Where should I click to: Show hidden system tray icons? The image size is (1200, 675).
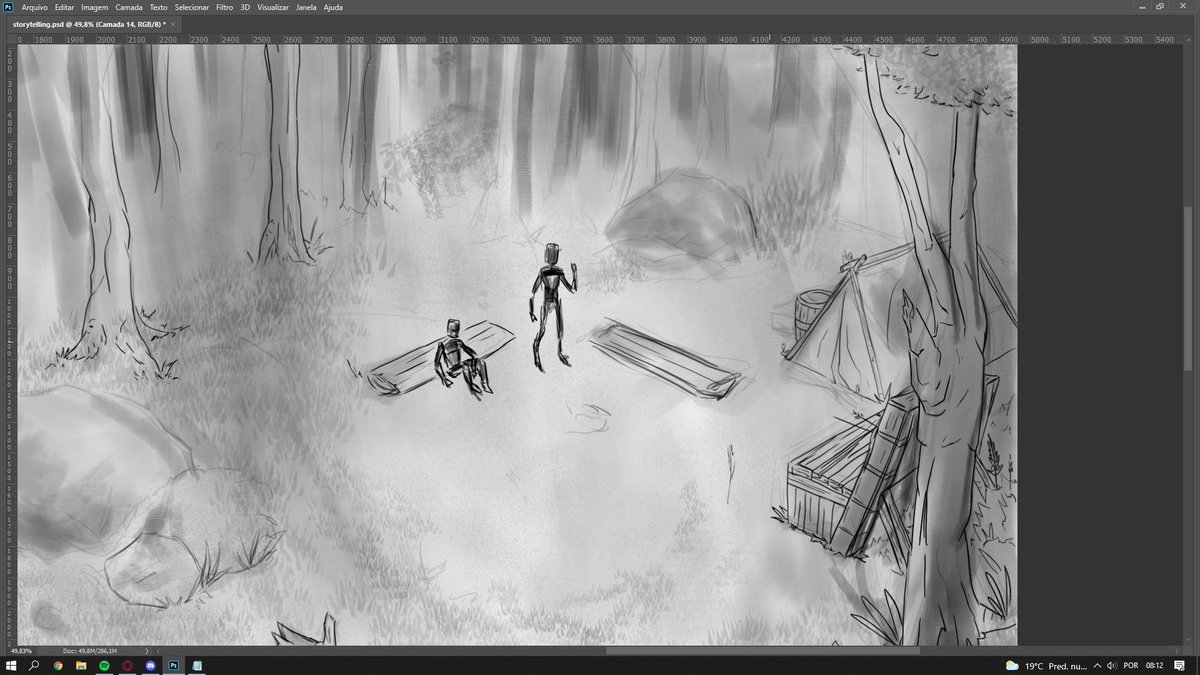(x=1098, y=665)
